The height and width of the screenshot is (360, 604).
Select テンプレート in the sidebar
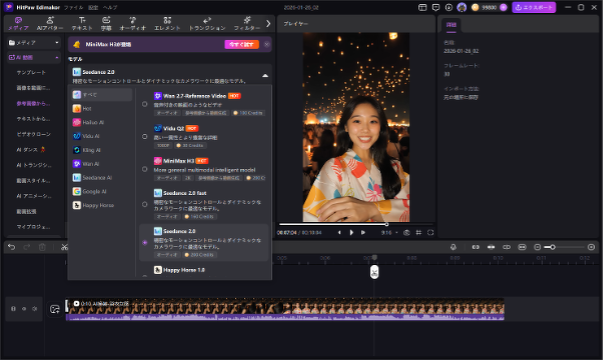pyautogui.click(x=31, y=72)
